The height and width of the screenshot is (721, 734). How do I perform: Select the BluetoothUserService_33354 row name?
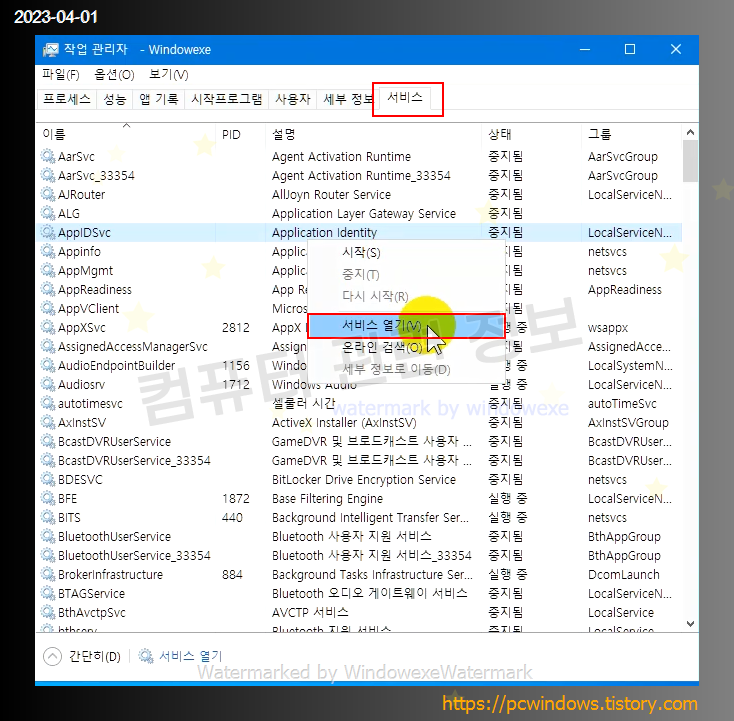point(134,555)
